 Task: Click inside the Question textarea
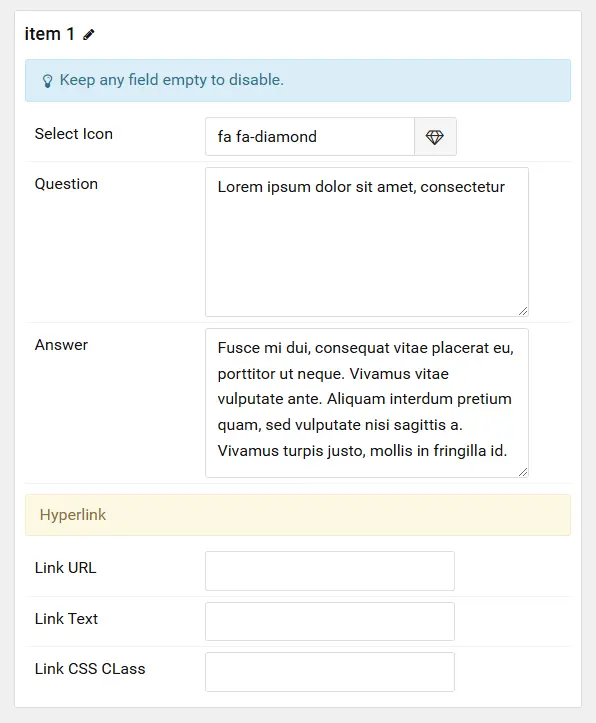pos(367,242)
